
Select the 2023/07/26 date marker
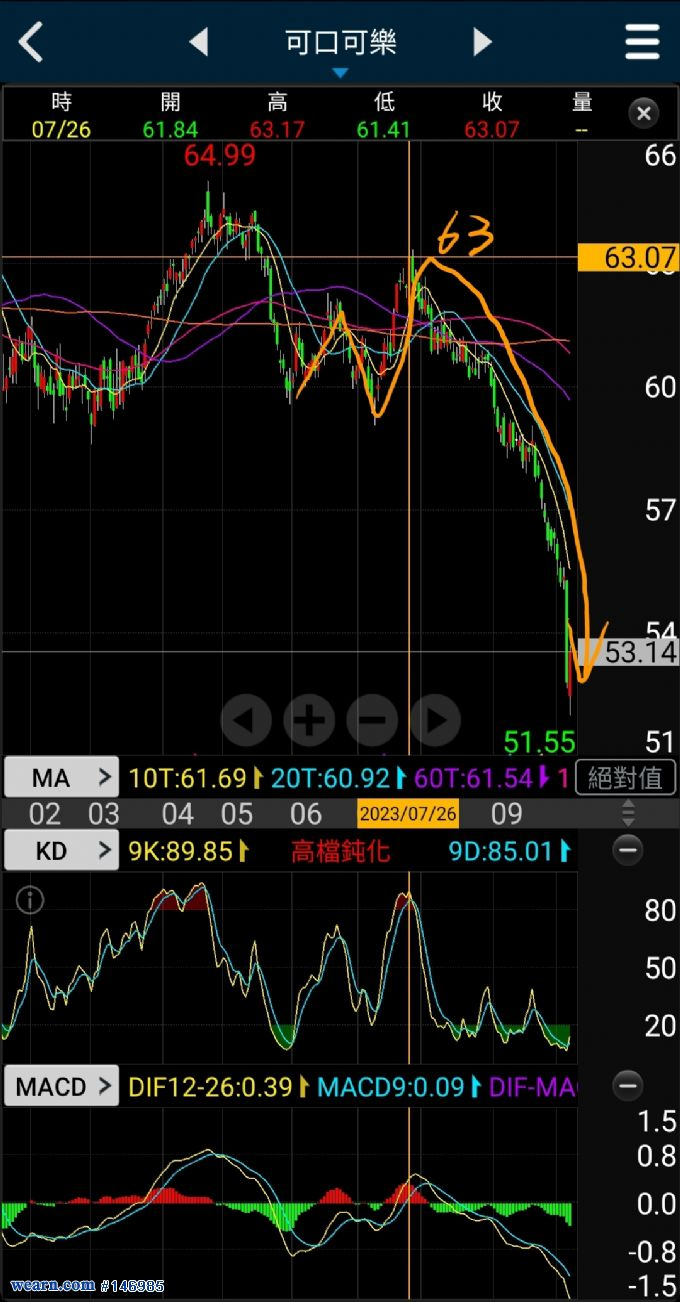tap(407, 813)
